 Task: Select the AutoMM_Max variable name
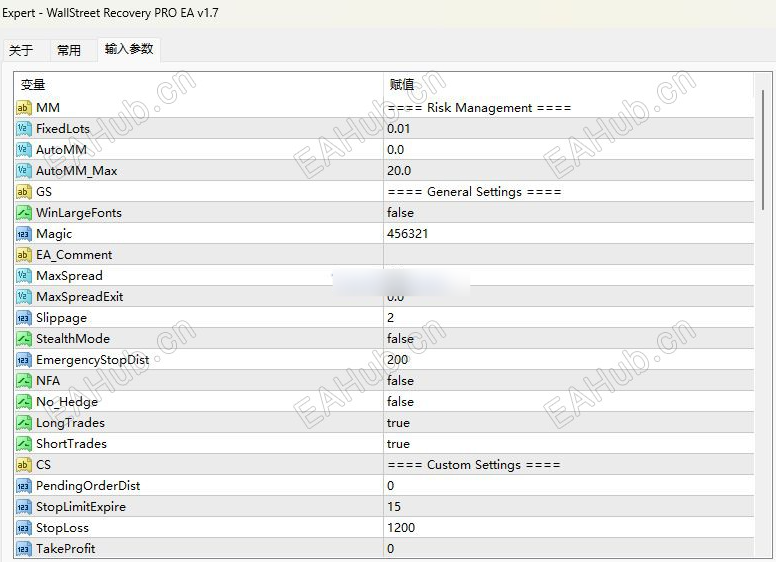(x=77, y=171)
